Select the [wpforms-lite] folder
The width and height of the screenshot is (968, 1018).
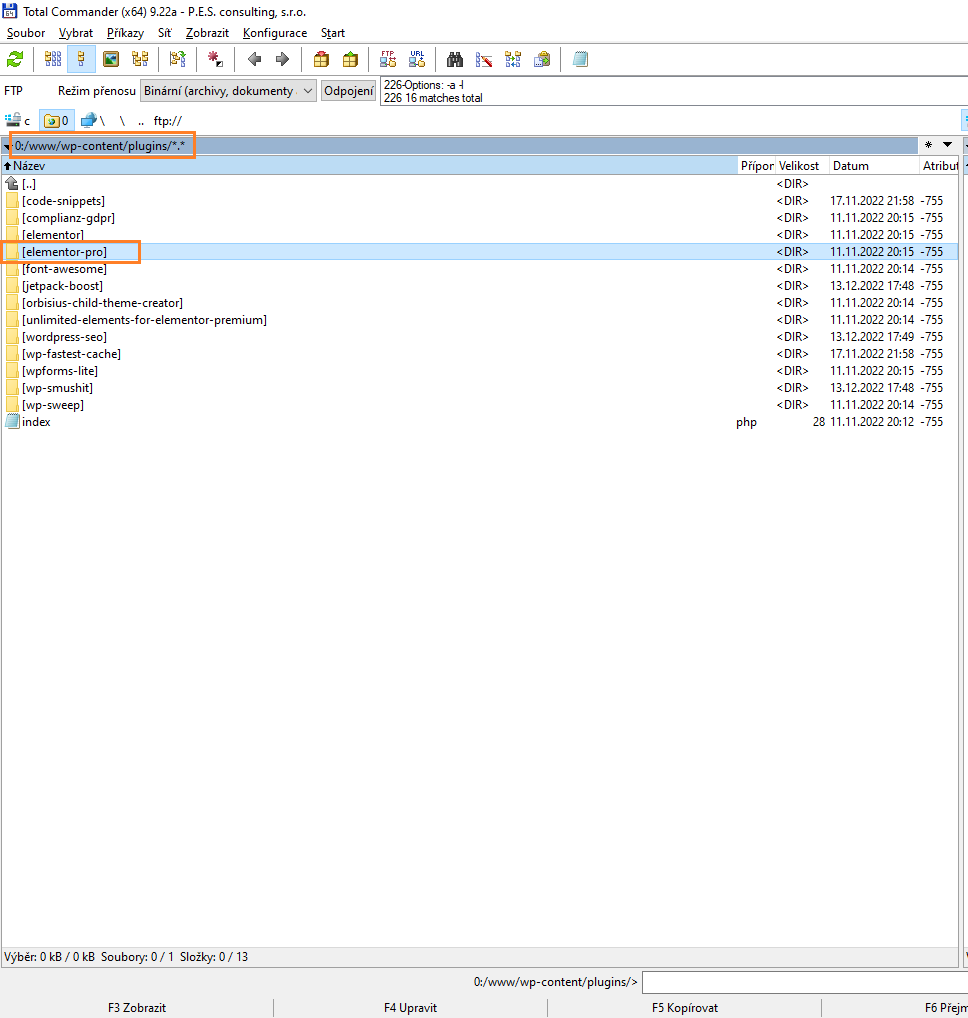tap(480, 371)
